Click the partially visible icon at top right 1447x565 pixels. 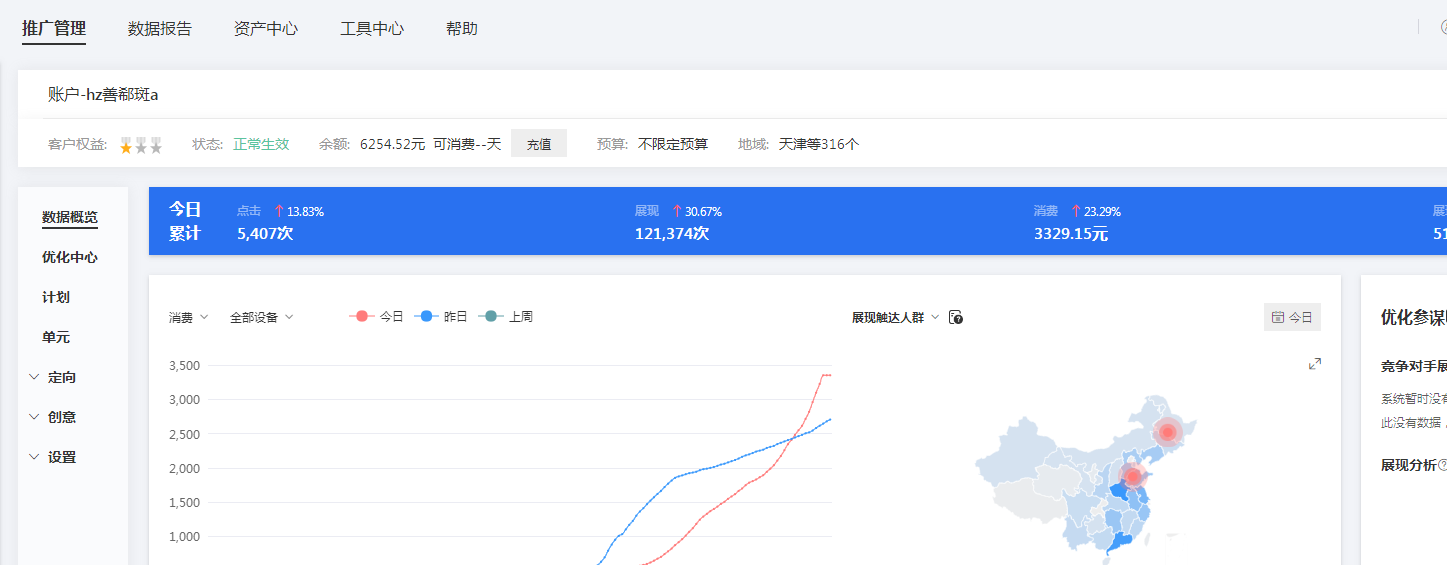click(x=1442, y=28)
